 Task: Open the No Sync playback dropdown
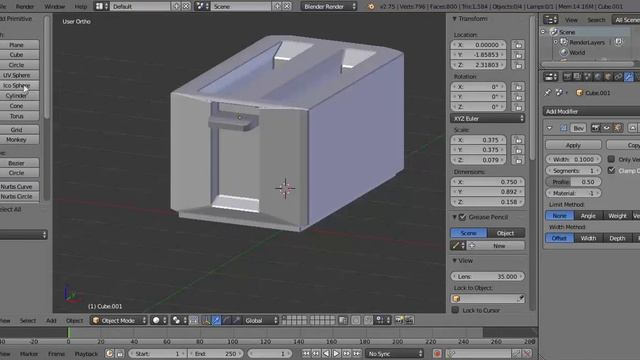[394, 353]
